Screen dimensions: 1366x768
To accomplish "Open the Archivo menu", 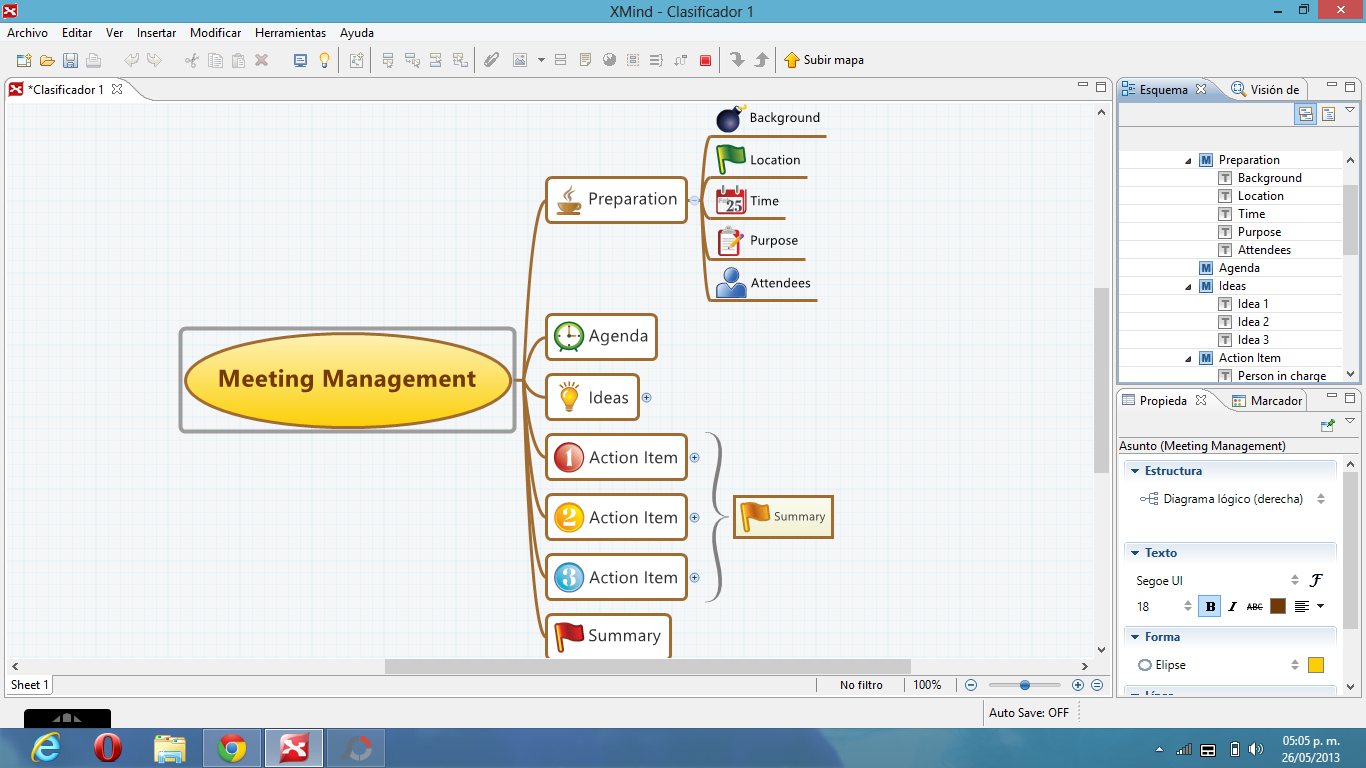I will 28,33.
